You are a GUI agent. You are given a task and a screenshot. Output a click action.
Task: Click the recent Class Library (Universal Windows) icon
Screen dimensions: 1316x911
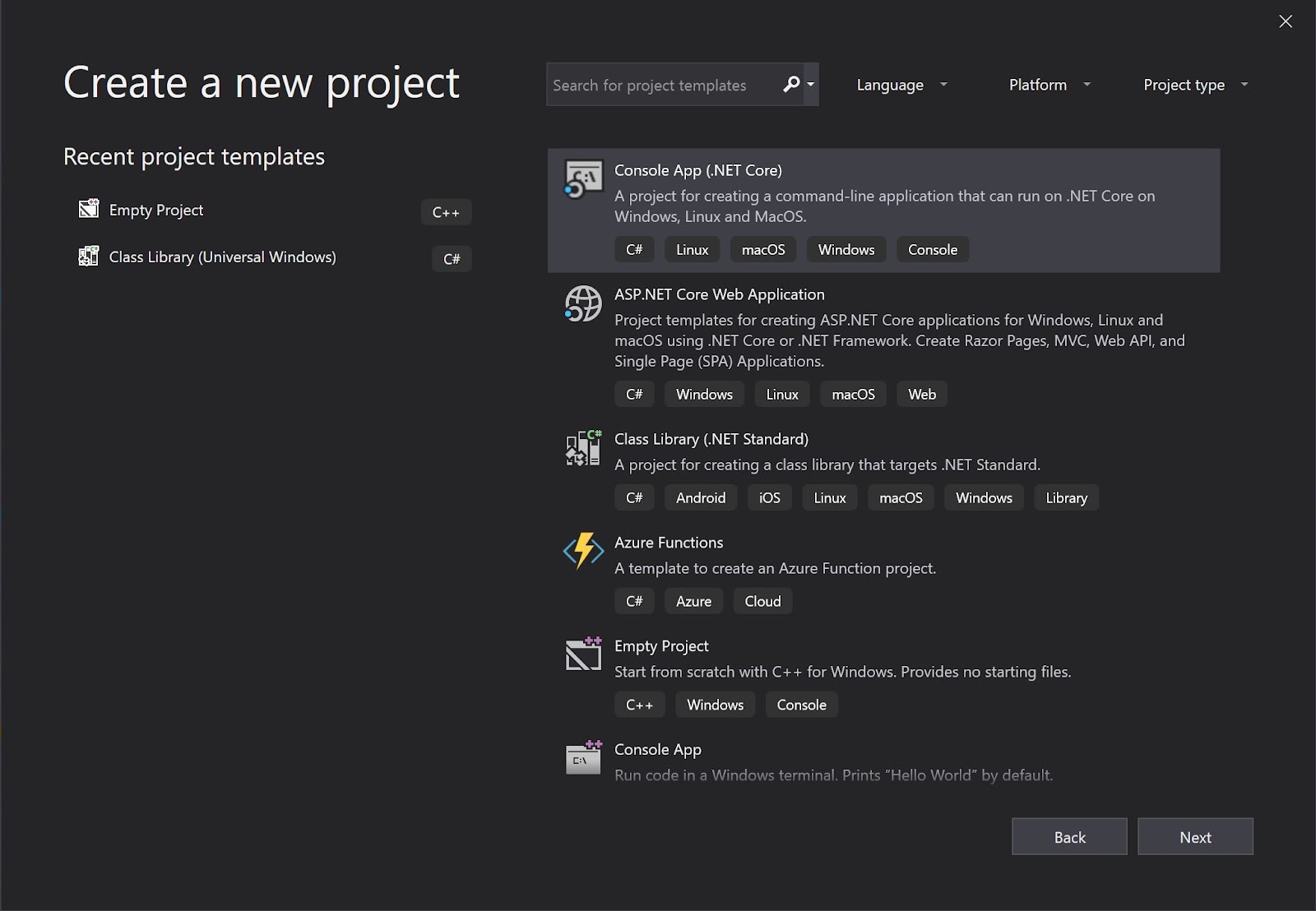88,257
